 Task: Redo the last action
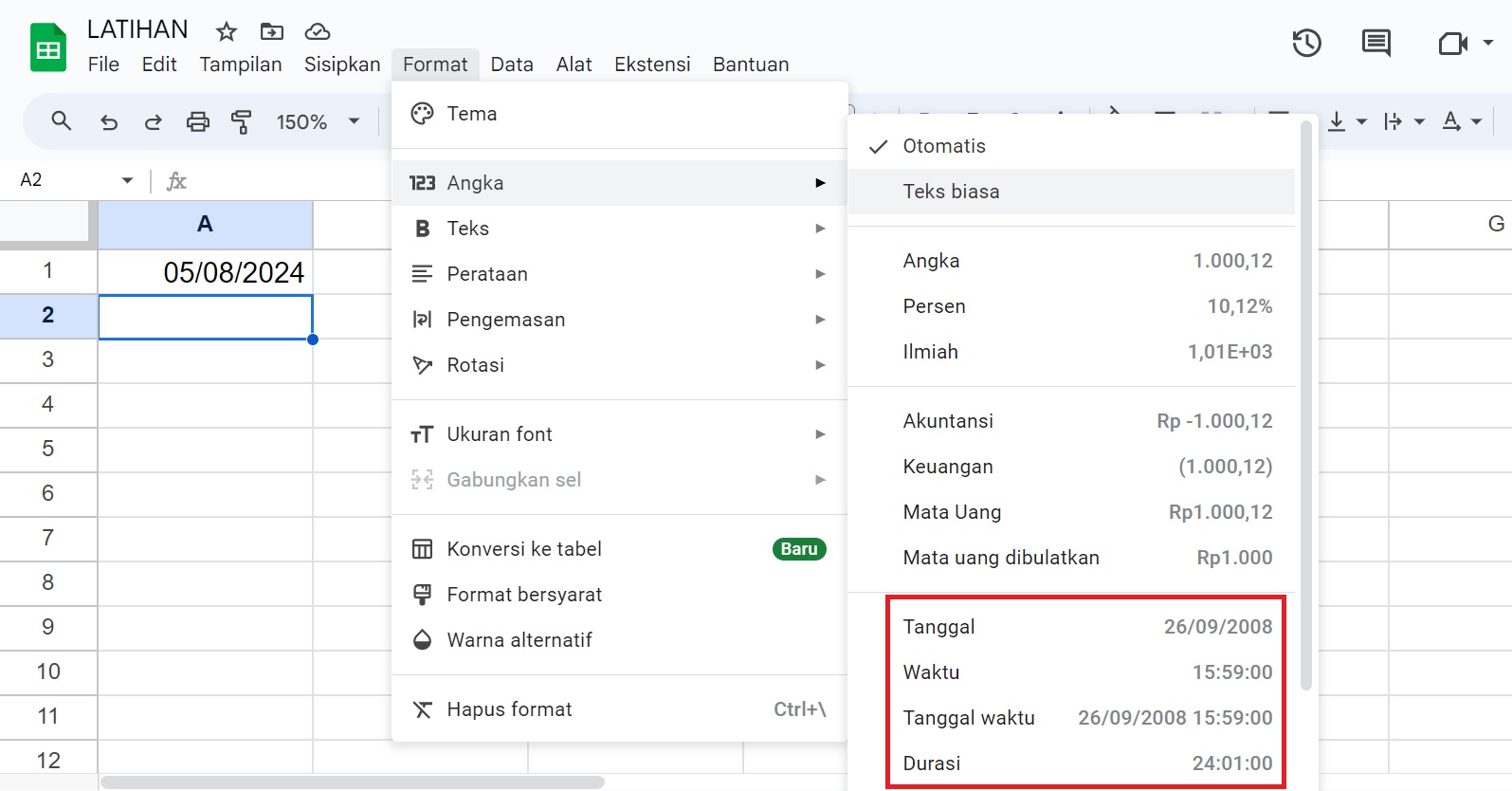153,121
